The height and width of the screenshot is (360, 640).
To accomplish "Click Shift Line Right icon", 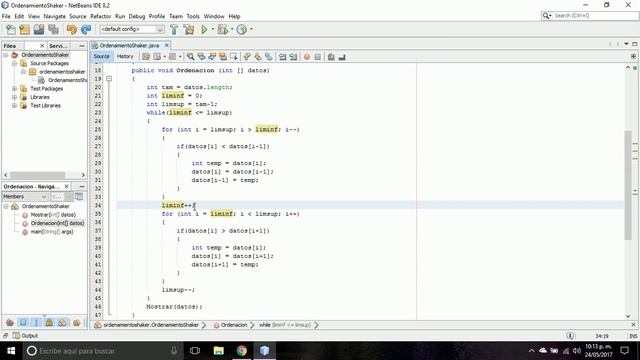I will click(293, 57).
